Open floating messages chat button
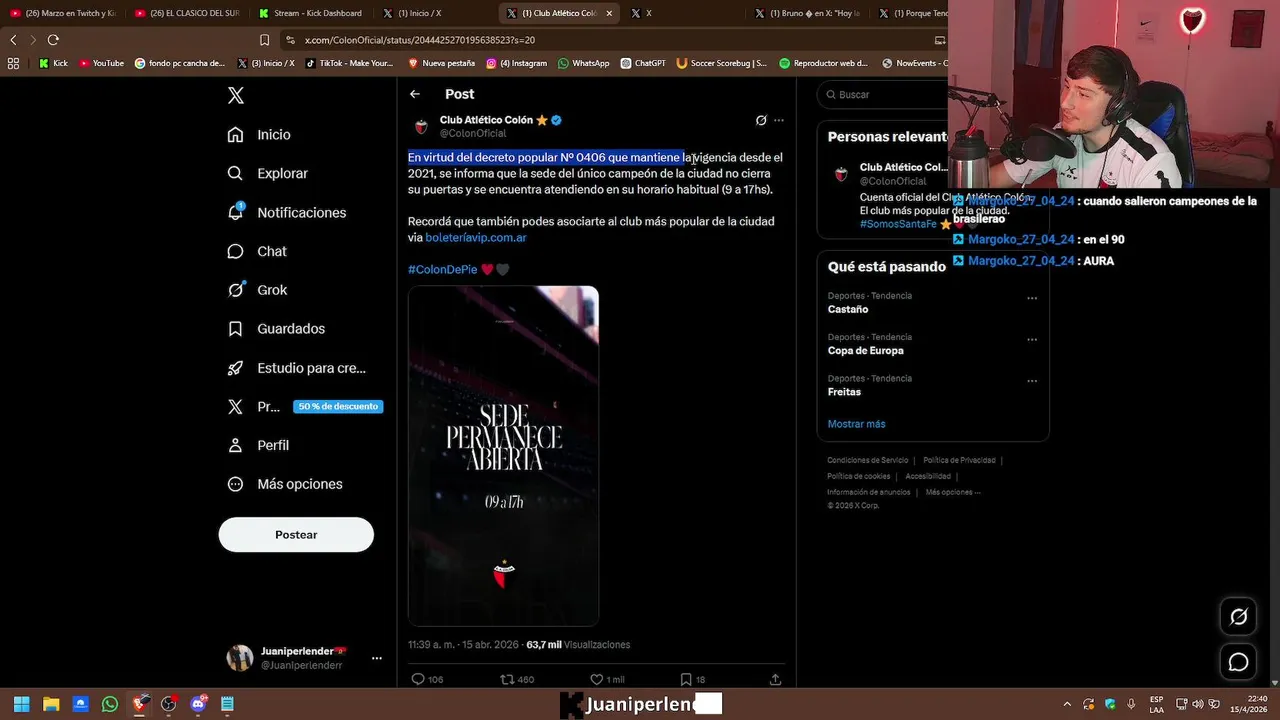 (1238, 662)
